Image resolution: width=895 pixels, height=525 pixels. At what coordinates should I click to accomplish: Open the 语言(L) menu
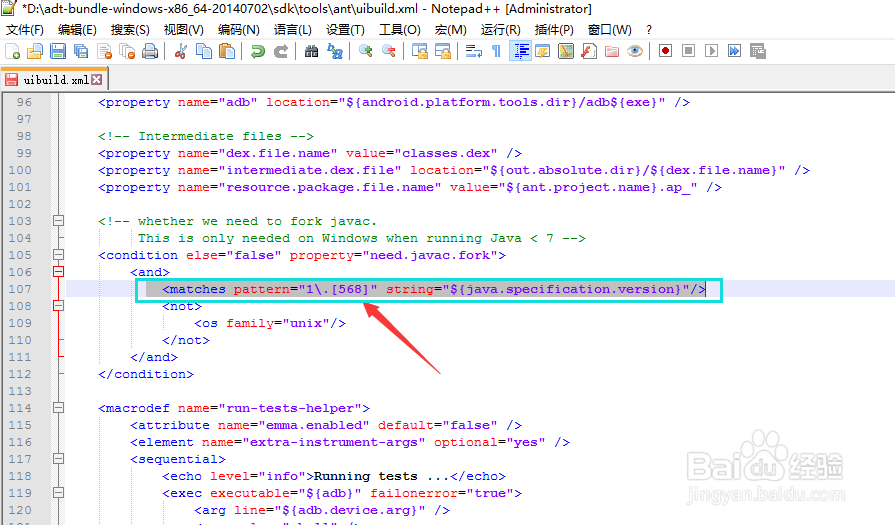click(292, 30)
